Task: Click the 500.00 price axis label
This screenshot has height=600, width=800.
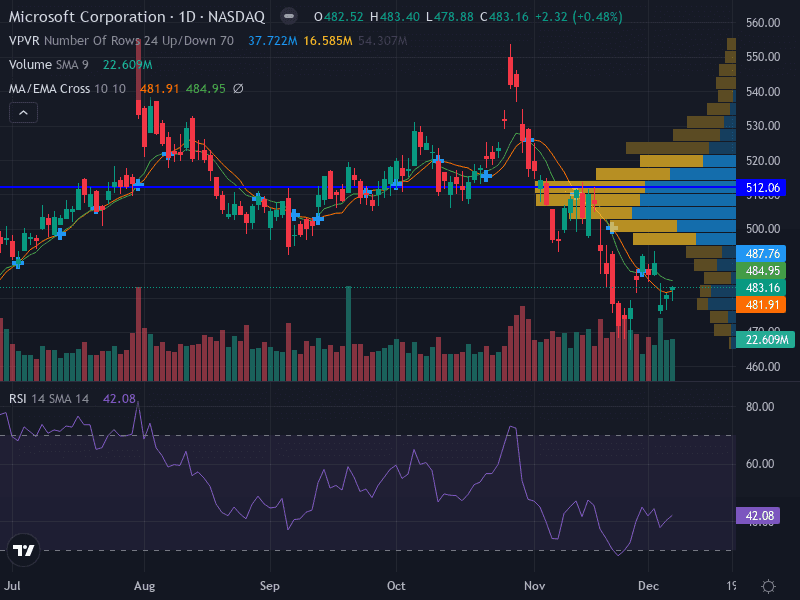Action: click(763, 229)
